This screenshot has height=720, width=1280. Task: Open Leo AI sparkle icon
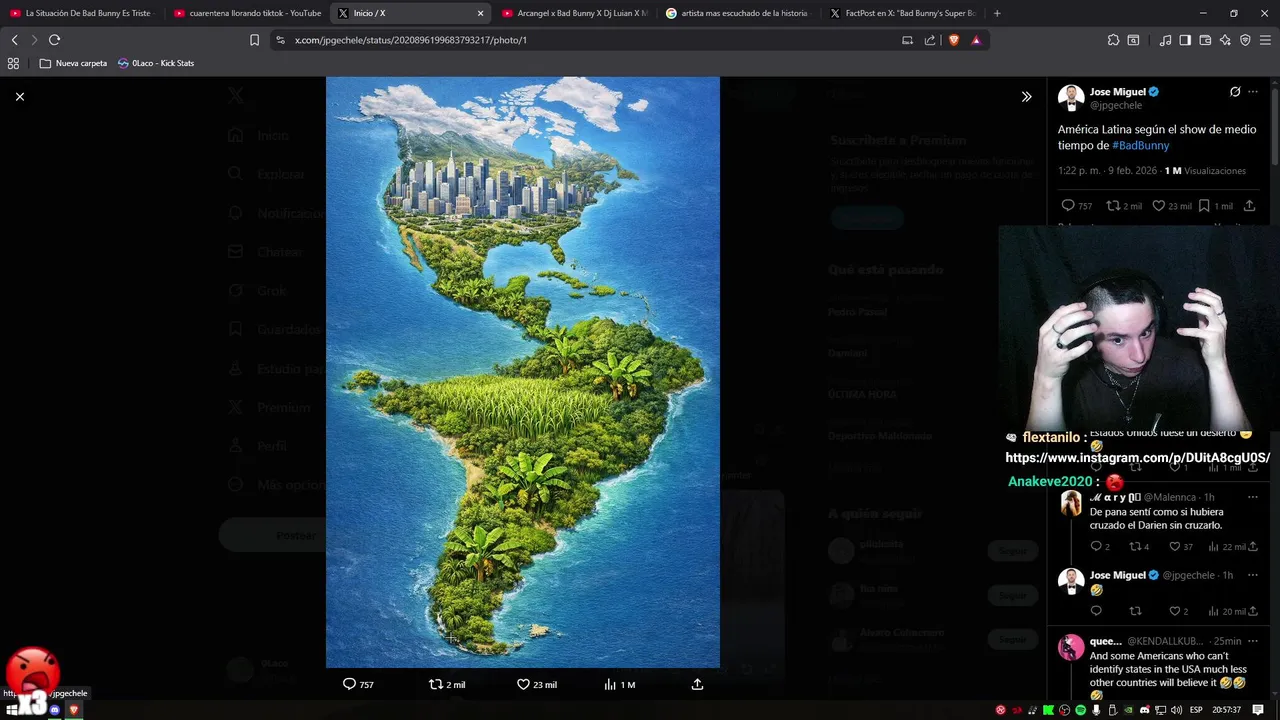point(1225,40)
